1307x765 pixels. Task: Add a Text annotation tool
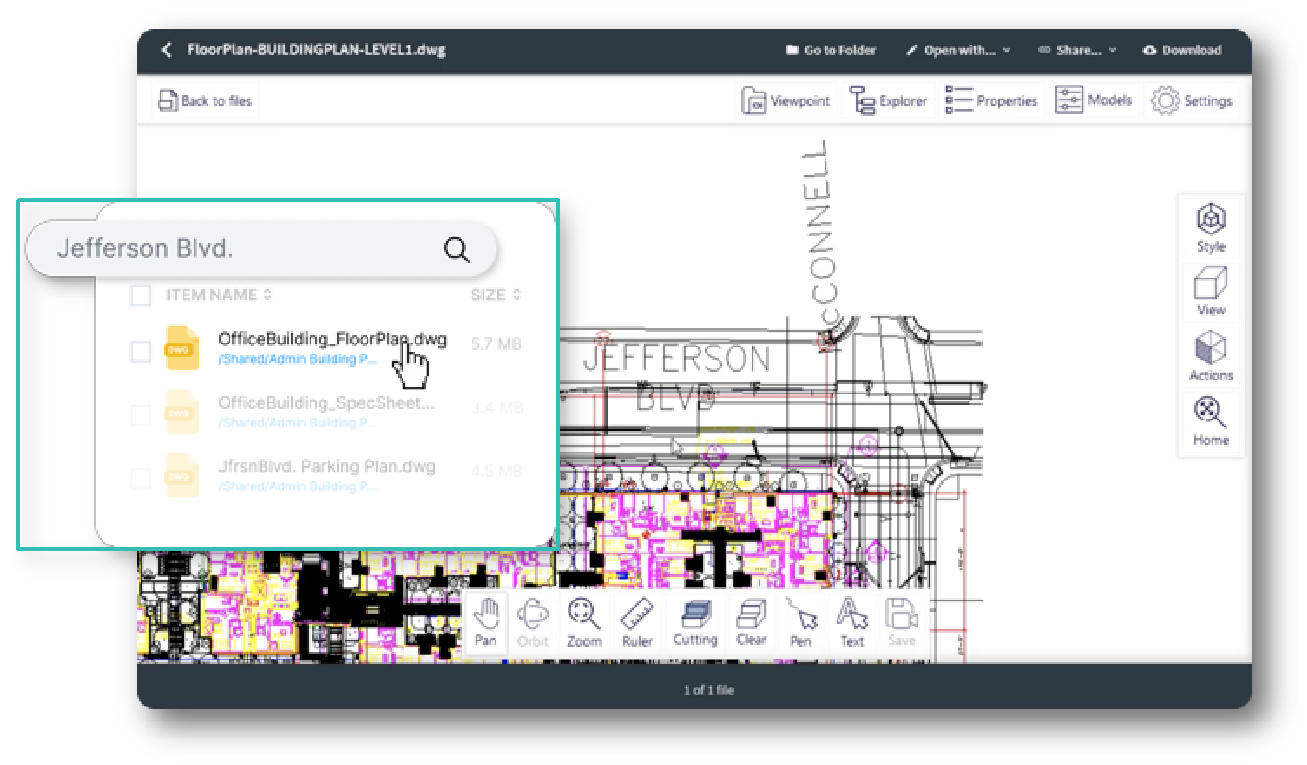tap(852, 622)
